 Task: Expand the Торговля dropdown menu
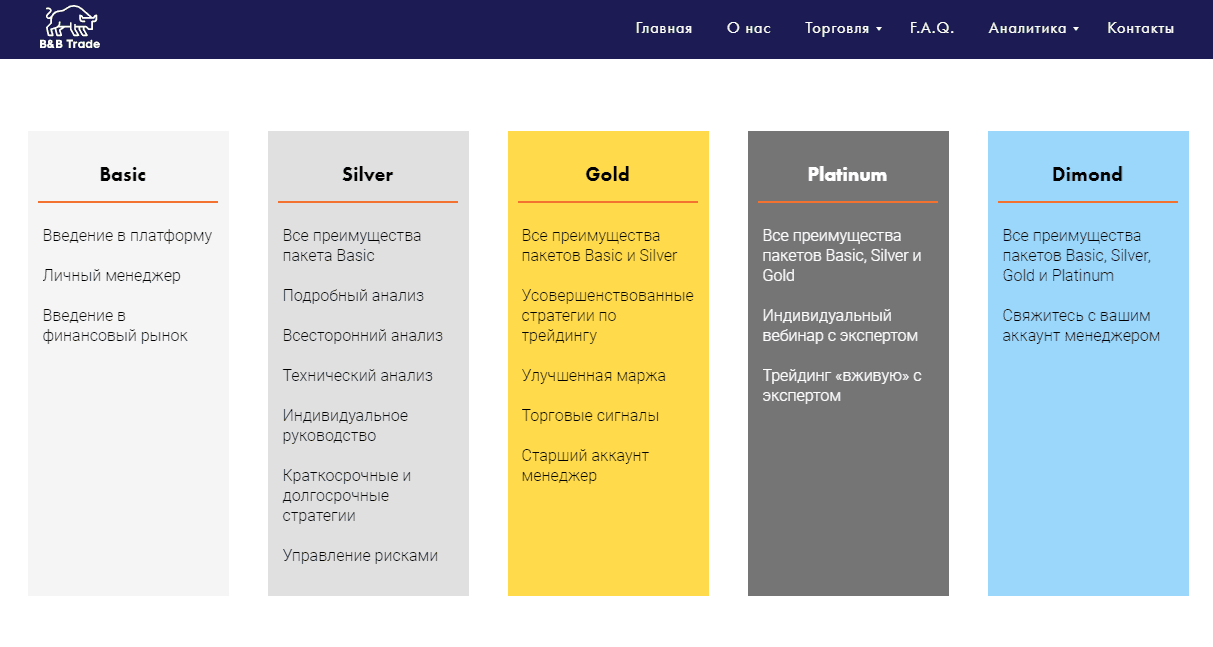pos(843,28)
